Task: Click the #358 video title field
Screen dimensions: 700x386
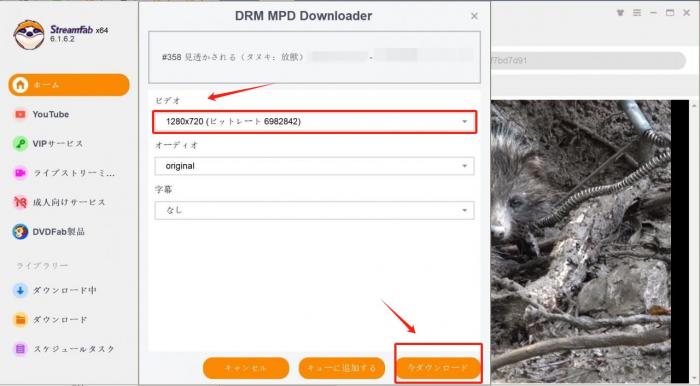Action: pyautogui.click(x=315, y=57)
